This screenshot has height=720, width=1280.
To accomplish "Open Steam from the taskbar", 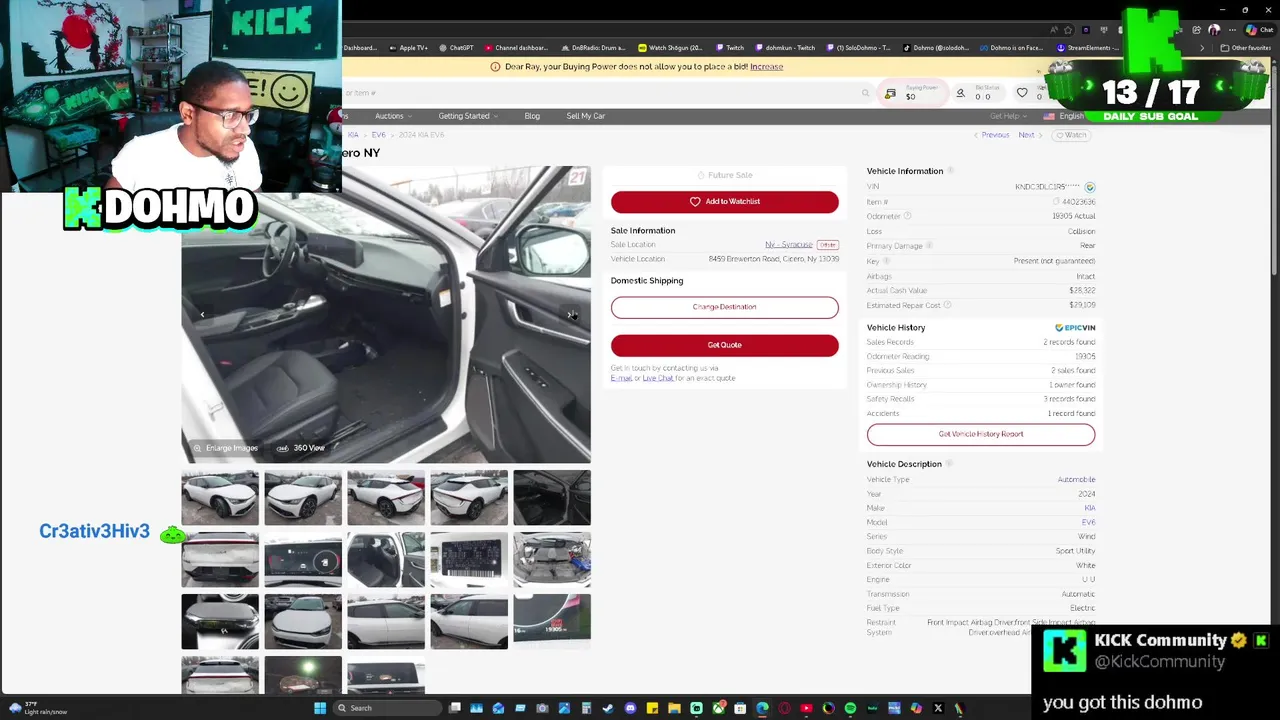I will coord(608,708).
